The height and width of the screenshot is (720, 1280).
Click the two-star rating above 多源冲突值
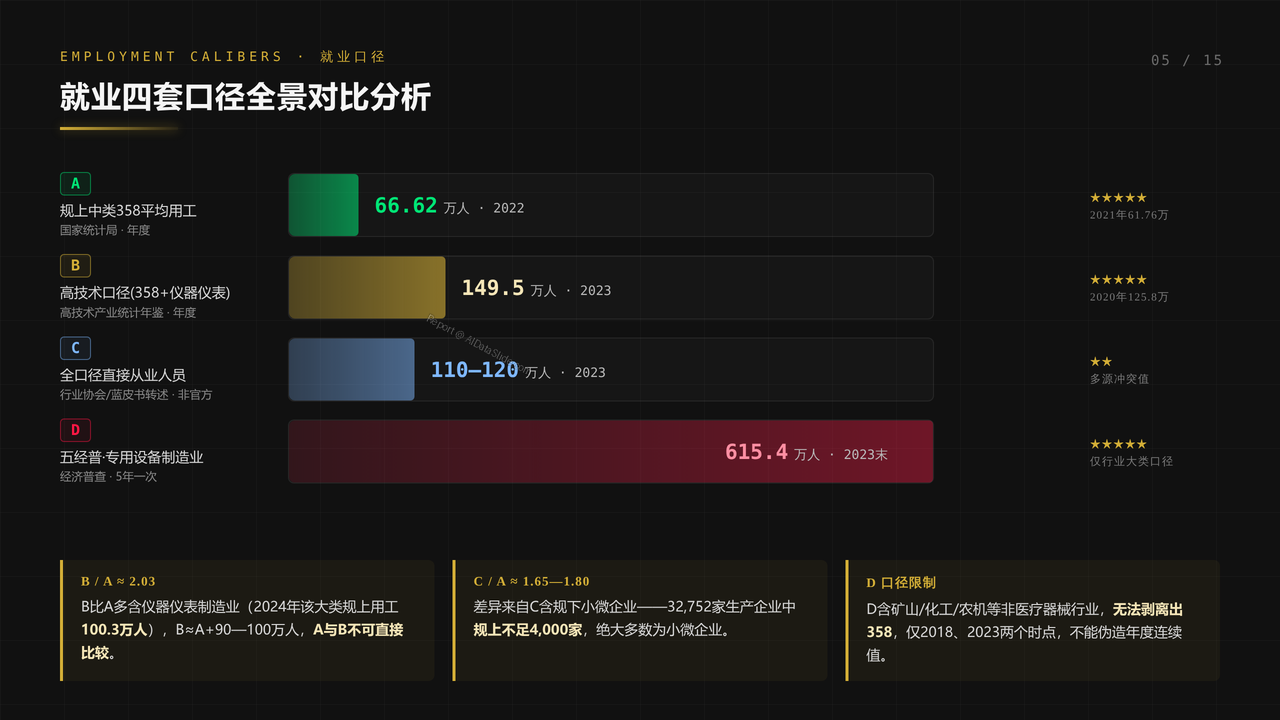[1101, 362]
